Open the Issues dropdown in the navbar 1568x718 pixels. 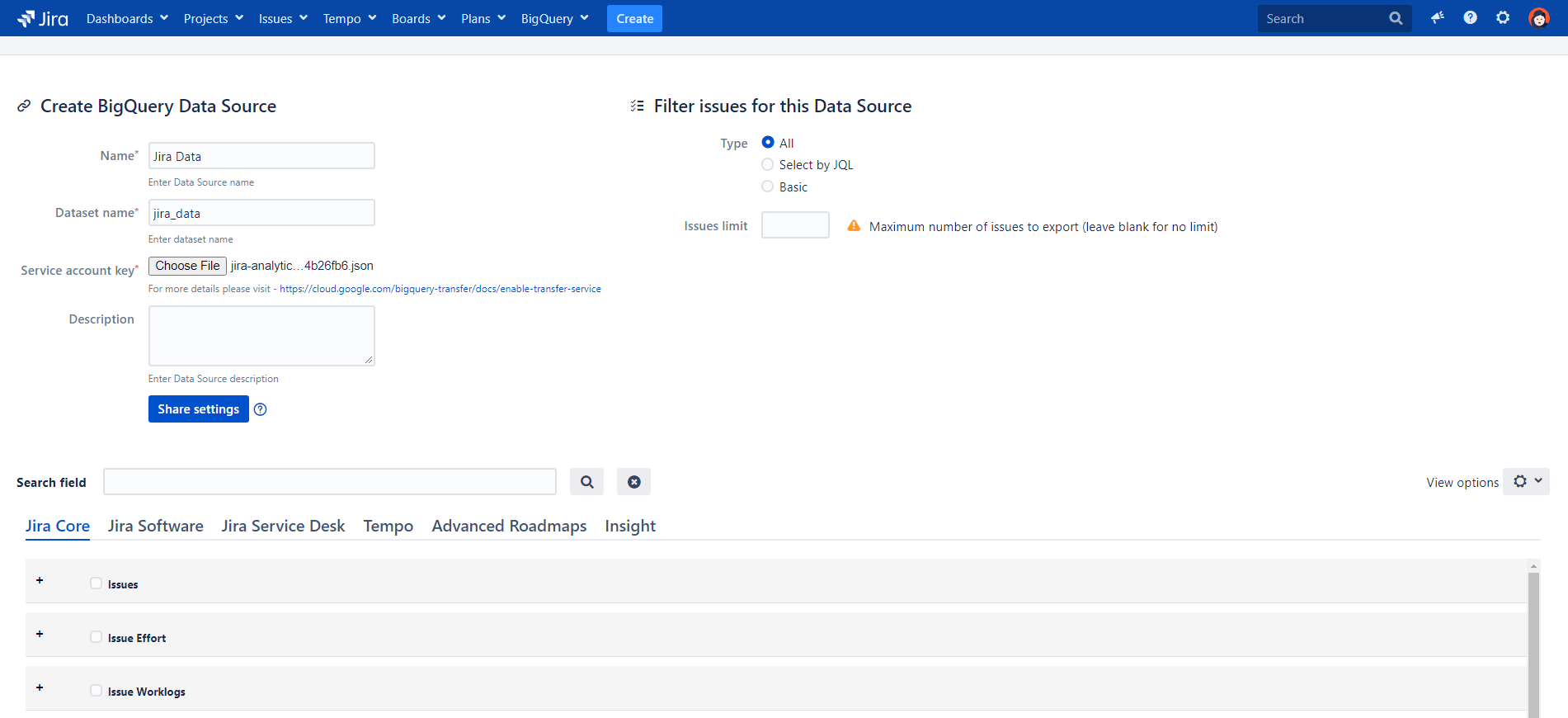[x=283, y=18]
